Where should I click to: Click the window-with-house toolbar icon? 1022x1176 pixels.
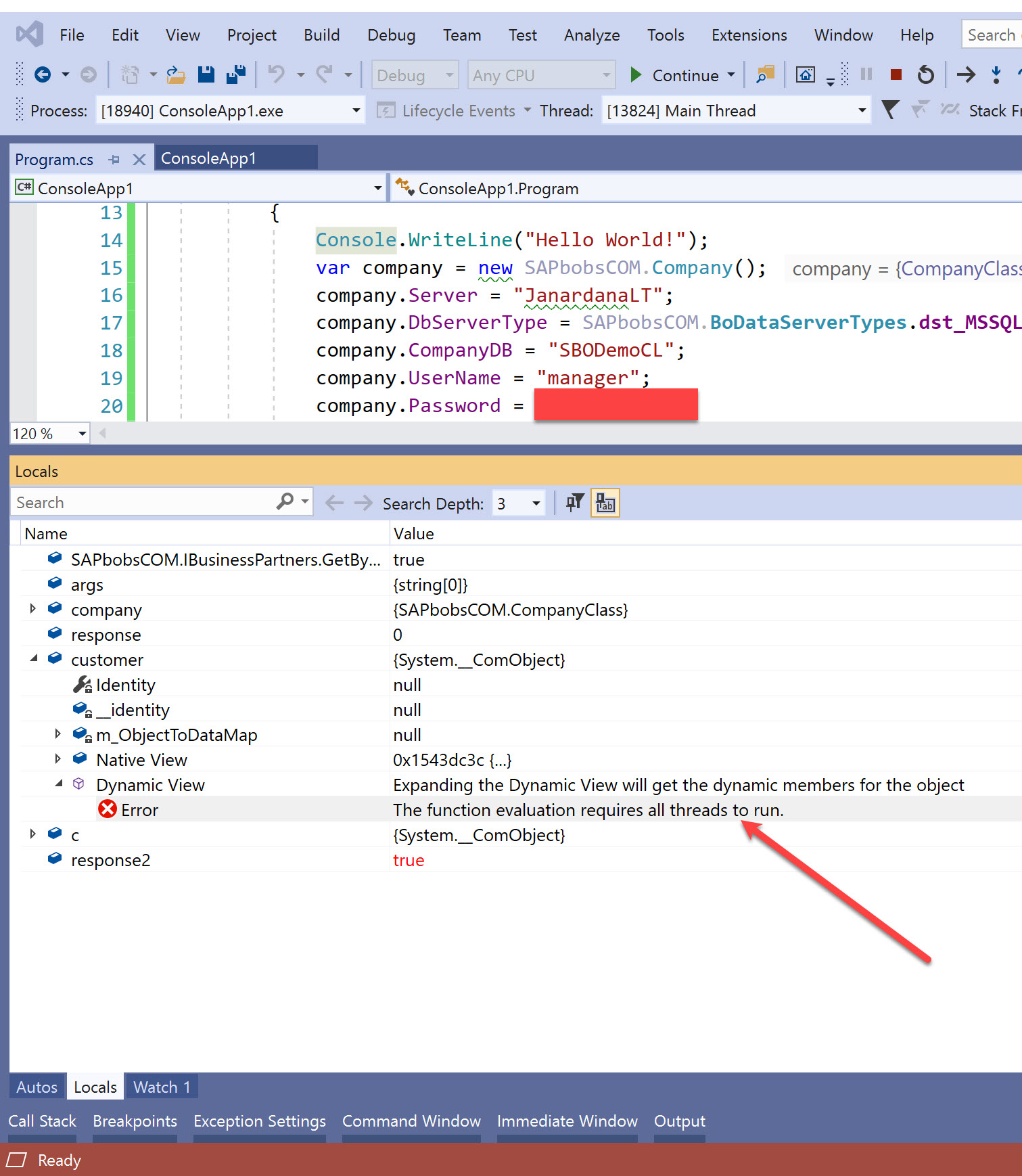coord(805,74)
